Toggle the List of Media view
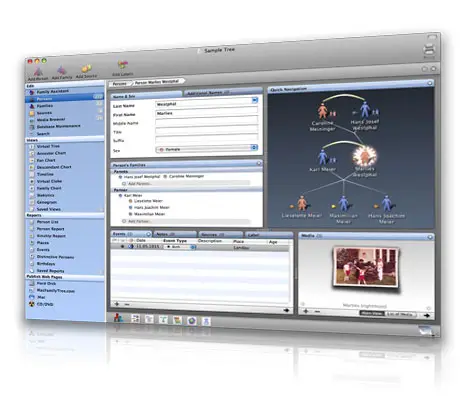This screenshot has width=470, height=400. [x=401, y=314]
